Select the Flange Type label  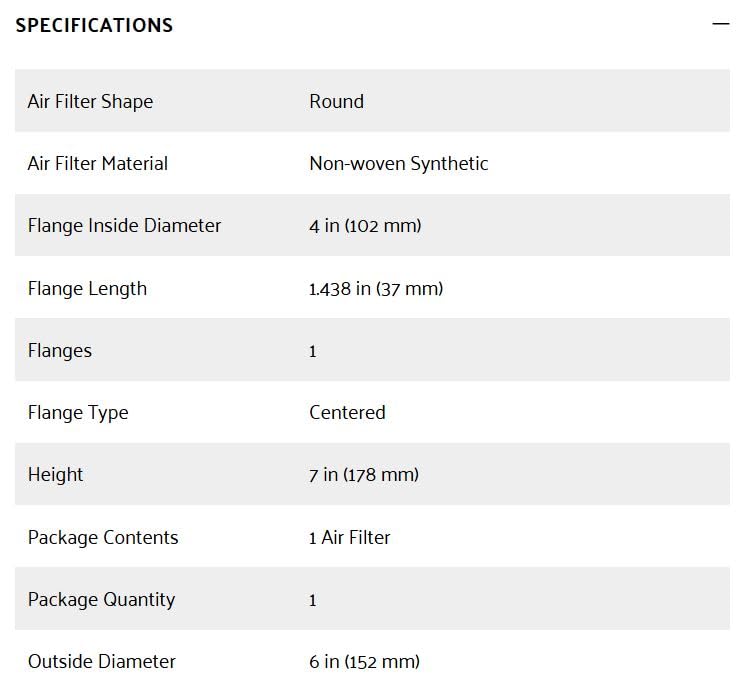78,412
